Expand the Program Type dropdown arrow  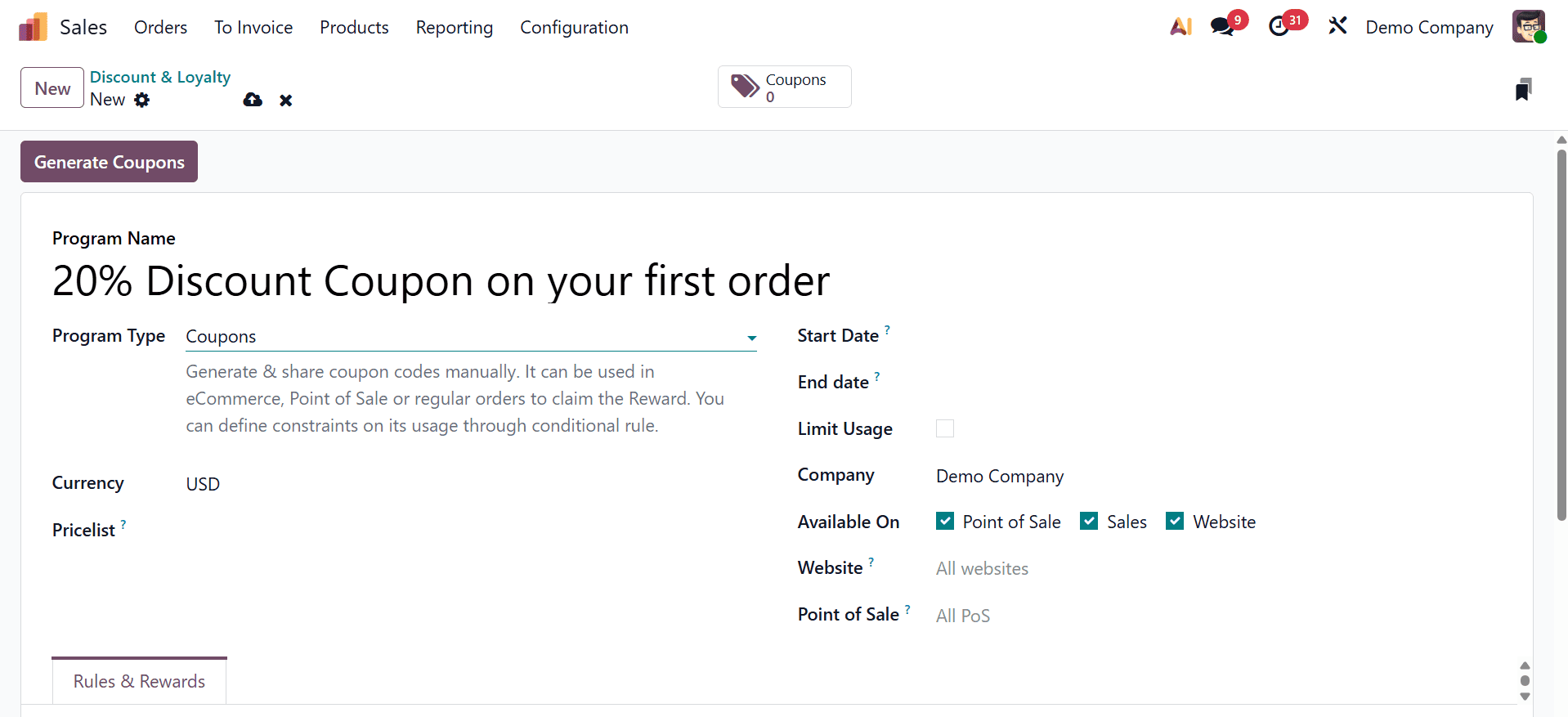coord(751,338)
